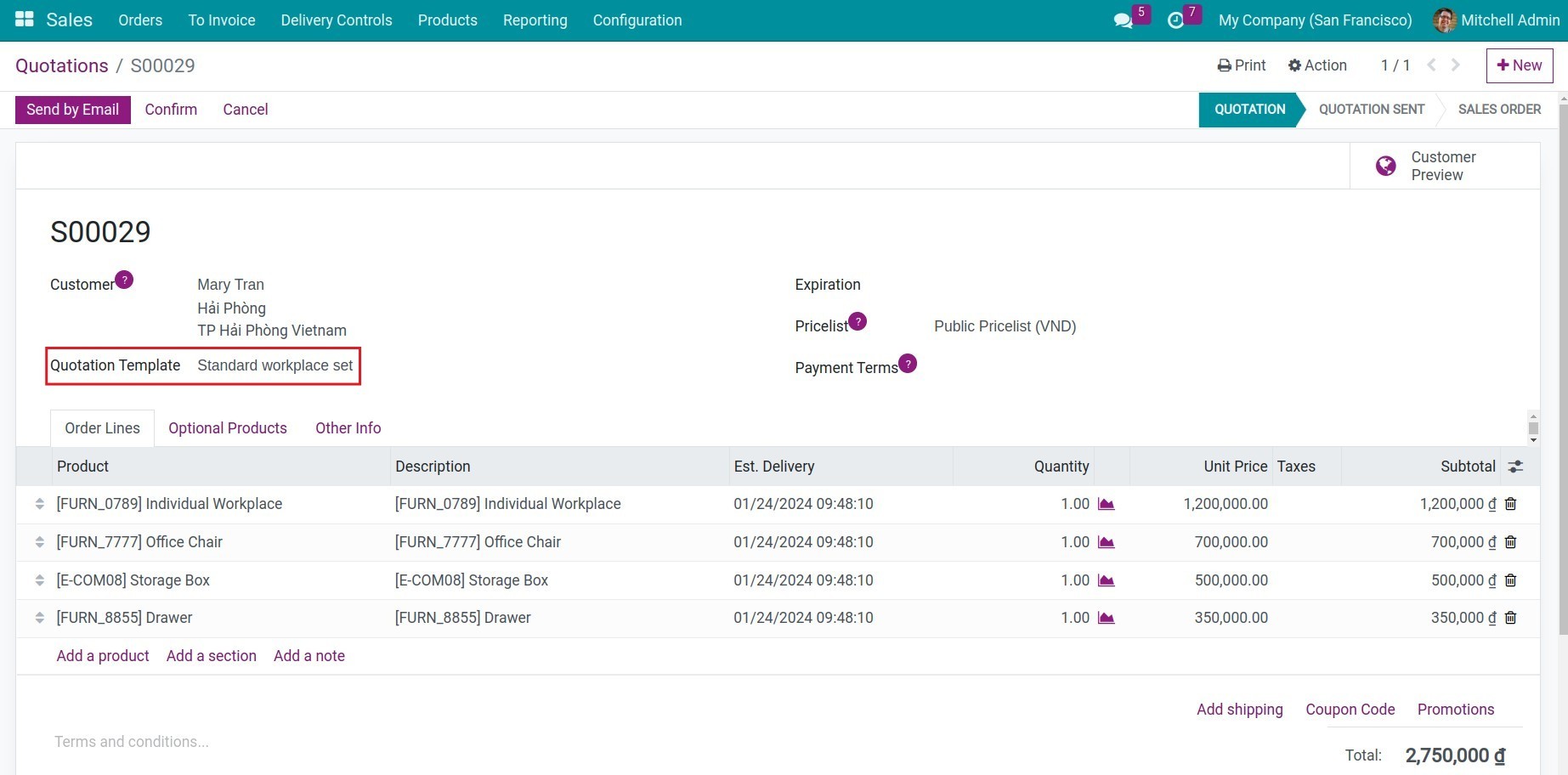This screenshot has height=775, width=1568.
Task: Go back to Quotations breadcrumb
Action: point(62,65)
